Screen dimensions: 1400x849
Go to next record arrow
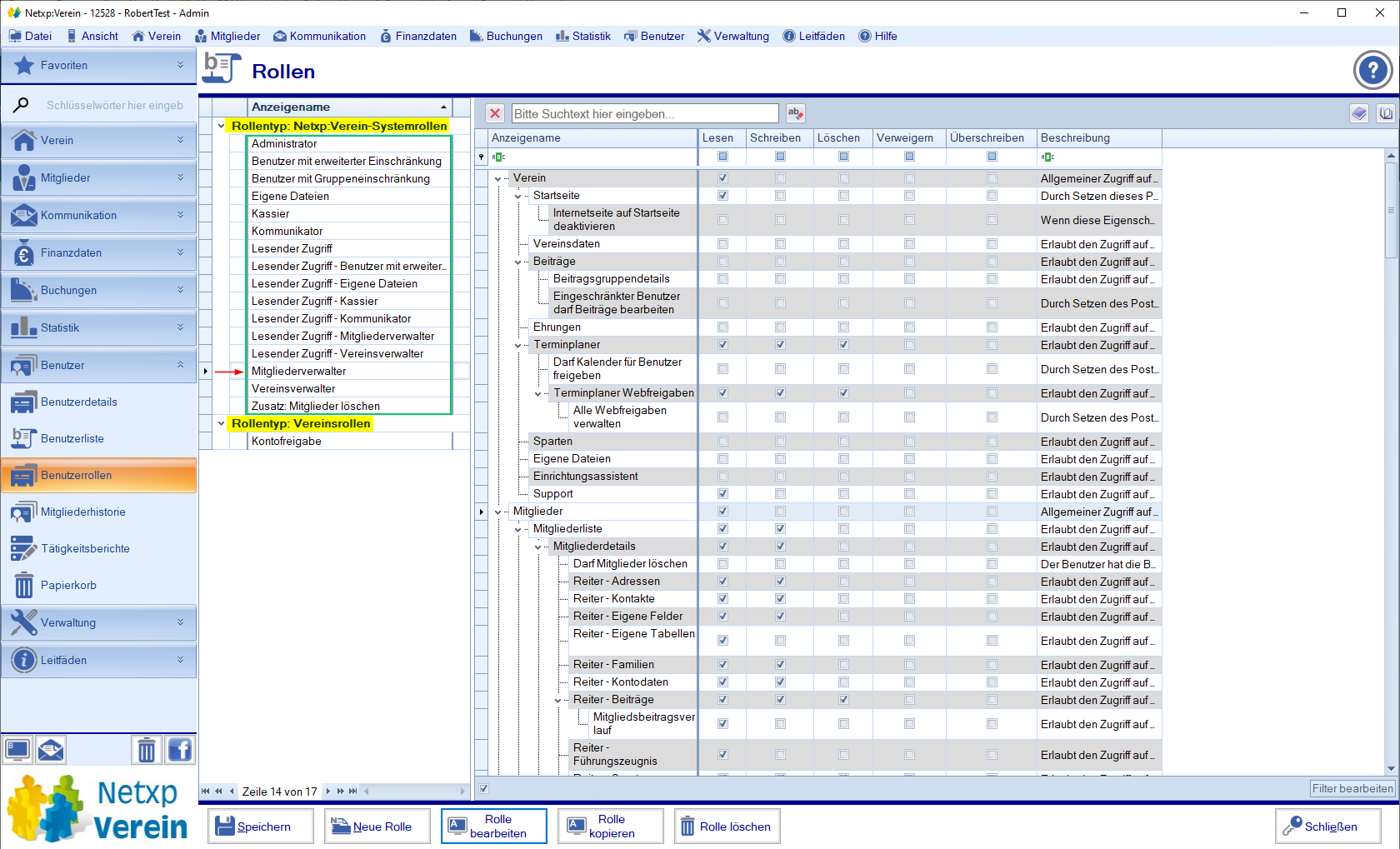(328, 792)
